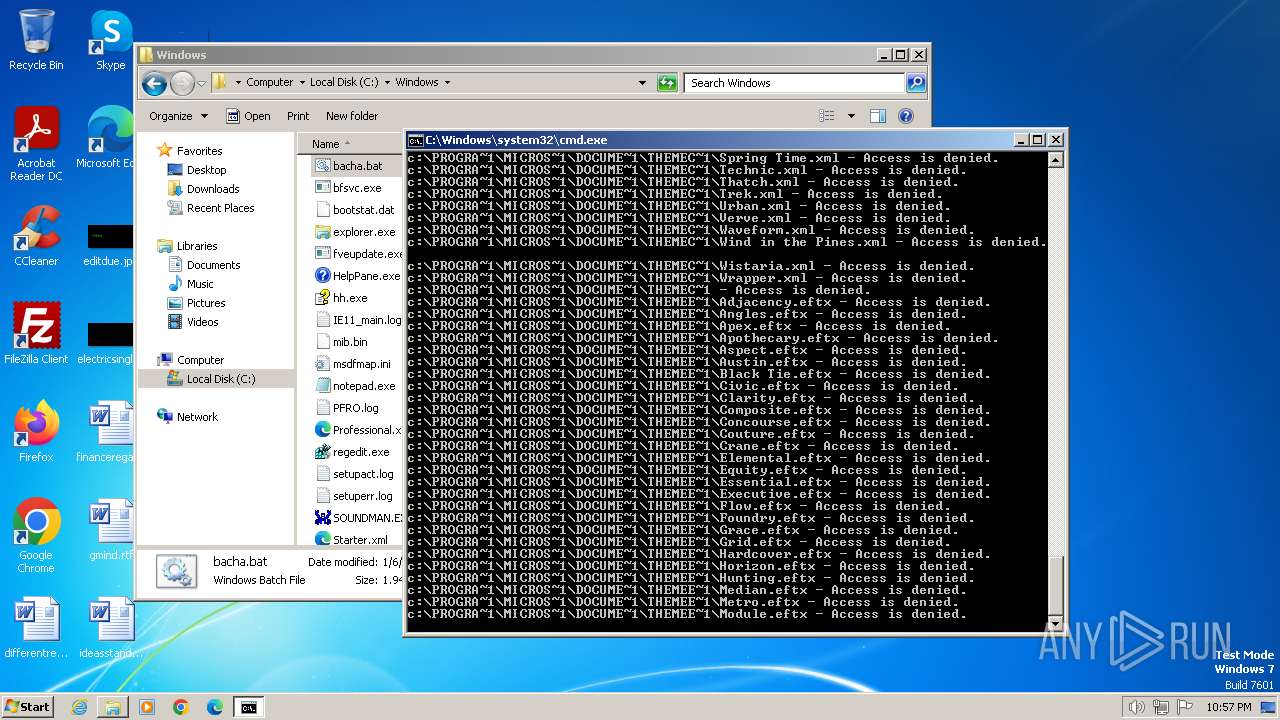Launch Acrobat Reader DC from desktop
Viewport: 1280px width, 720px height.
coord(36,144)
